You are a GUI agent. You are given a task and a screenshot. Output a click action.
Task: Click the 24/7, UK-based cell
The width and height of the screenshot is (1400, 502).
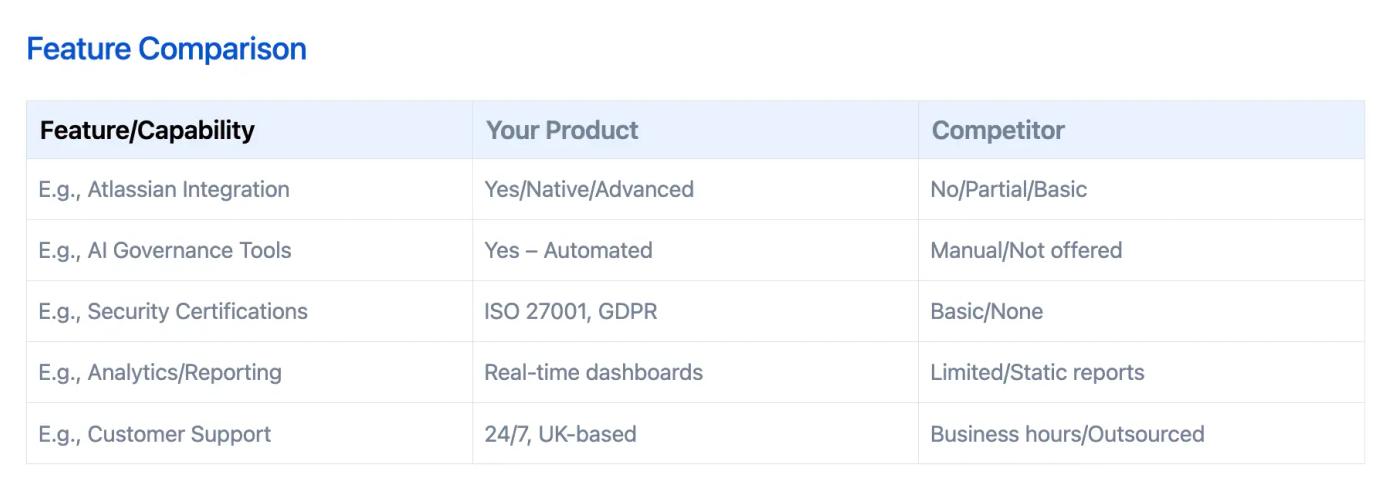coord(560,434)
